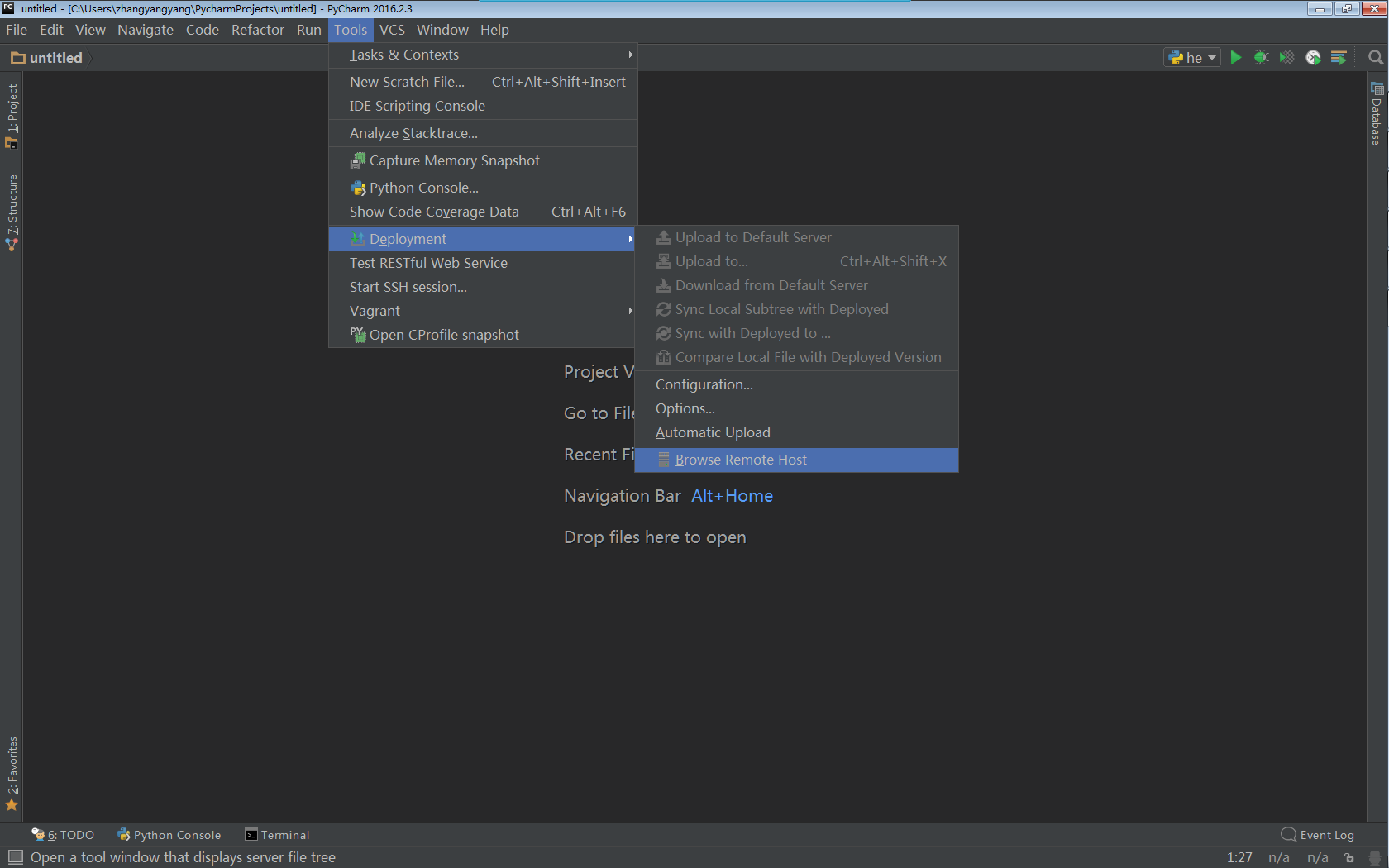Run with coverage icon in toolbar
Screen dimensions: 1389x868
(1286, 57)
